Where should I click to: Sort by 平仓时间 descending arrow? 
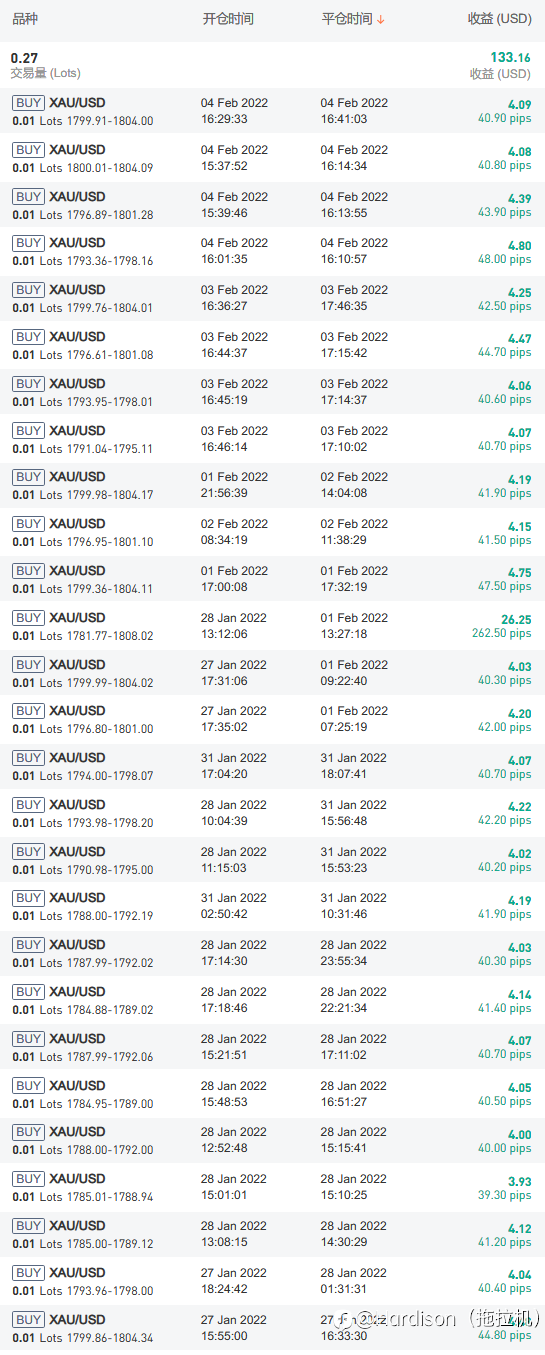coord(381,20)
